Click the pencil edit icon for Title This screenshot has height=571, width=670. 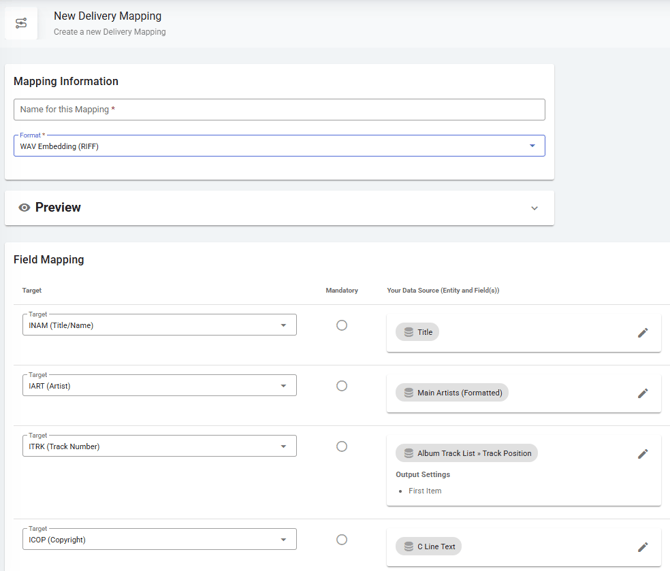(643, 332)
